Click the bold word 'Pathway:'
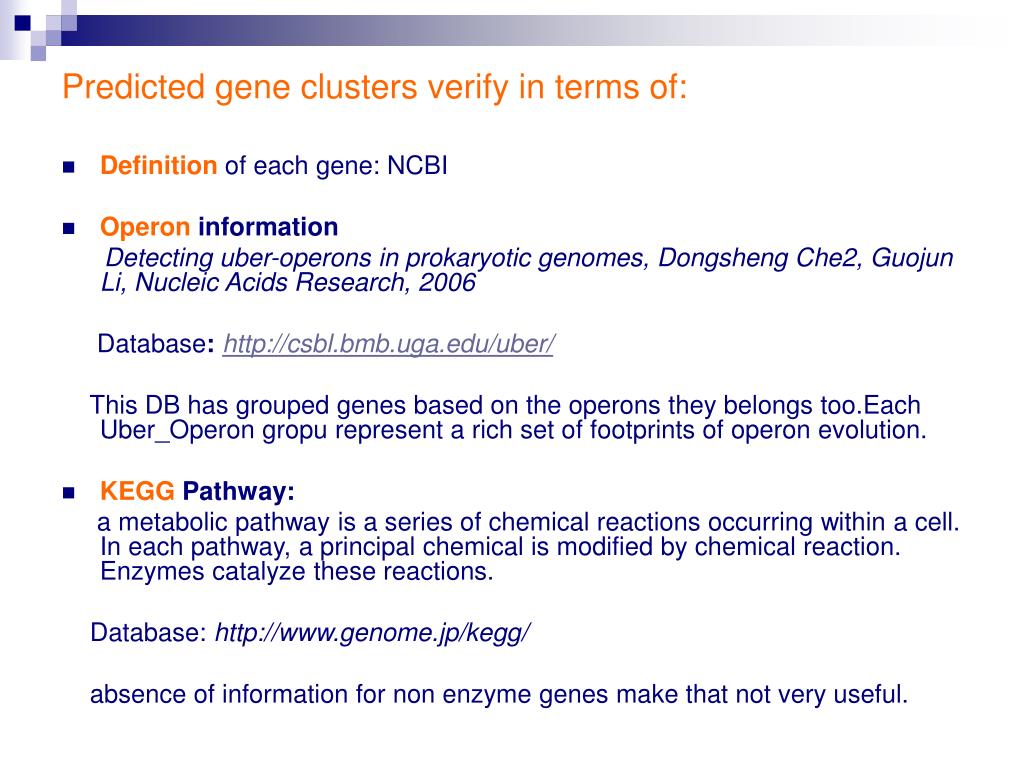Viewport: 1024px width, 768px height. [238, 491]
